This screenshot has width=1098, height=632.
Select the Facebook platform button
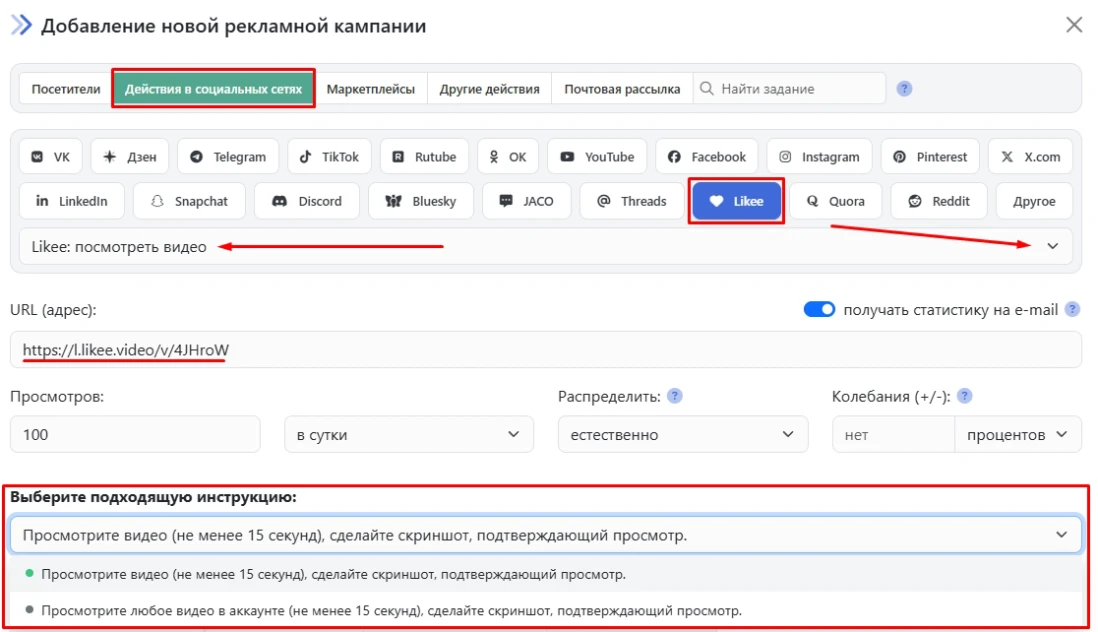click(x=707, y=157)
